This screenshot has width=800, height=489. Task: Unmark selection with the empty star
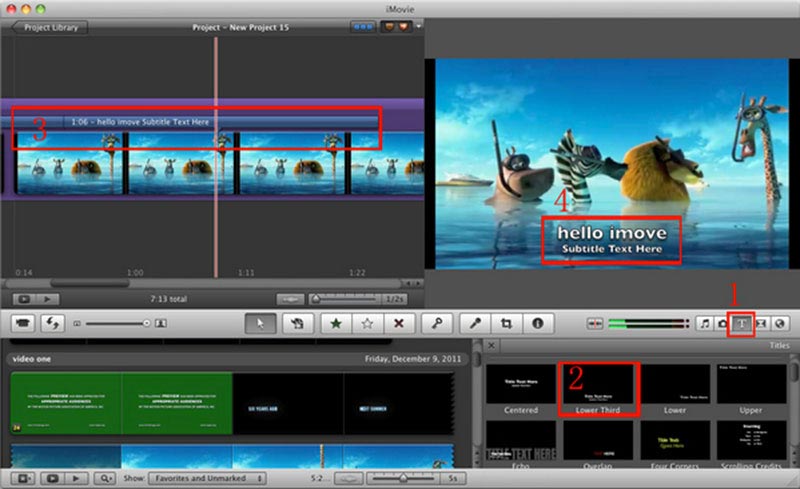coord(367,324)
